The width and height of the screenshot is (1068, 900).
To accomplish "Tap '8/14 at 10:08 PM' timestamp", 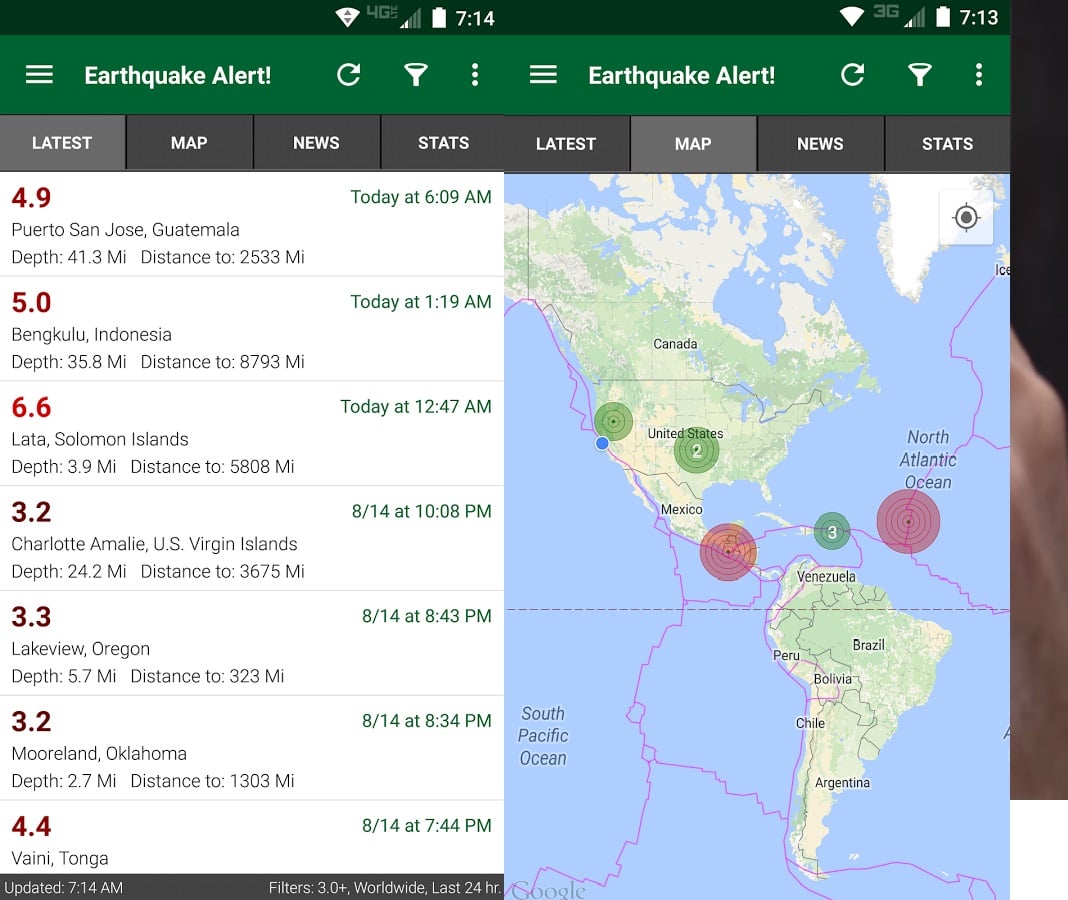I will coord(422,512).
